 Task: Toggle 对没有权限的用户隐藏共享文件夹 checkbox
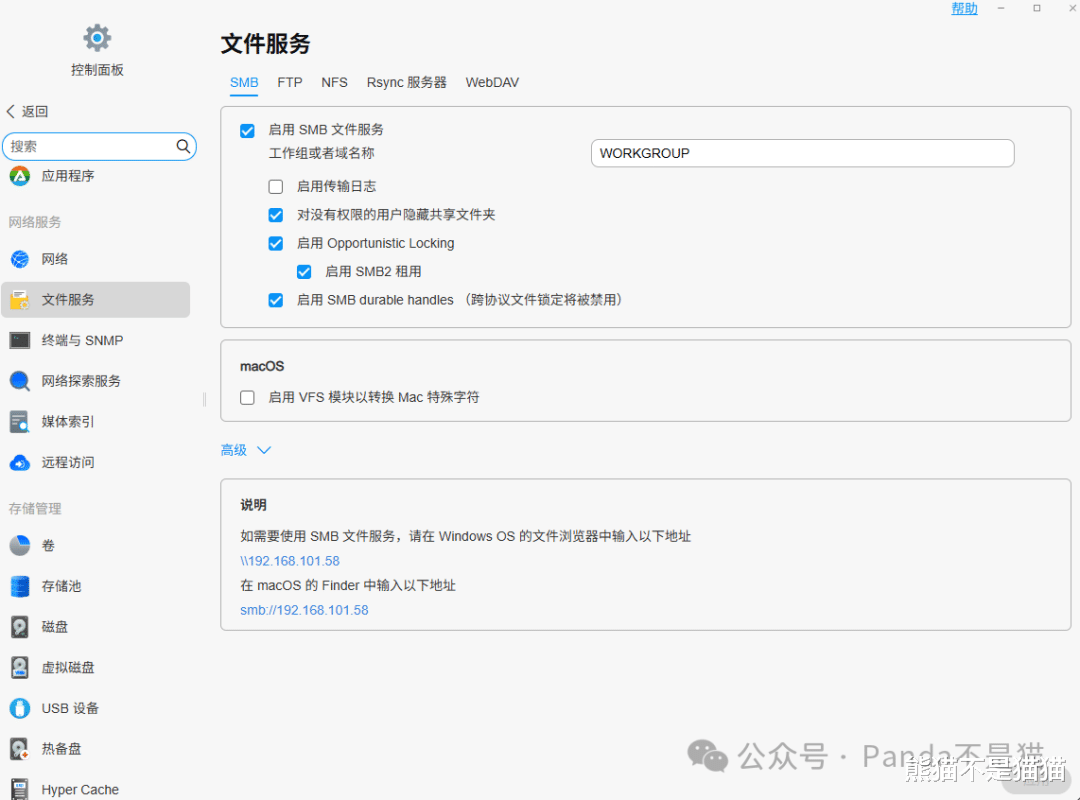click(276, 215)
